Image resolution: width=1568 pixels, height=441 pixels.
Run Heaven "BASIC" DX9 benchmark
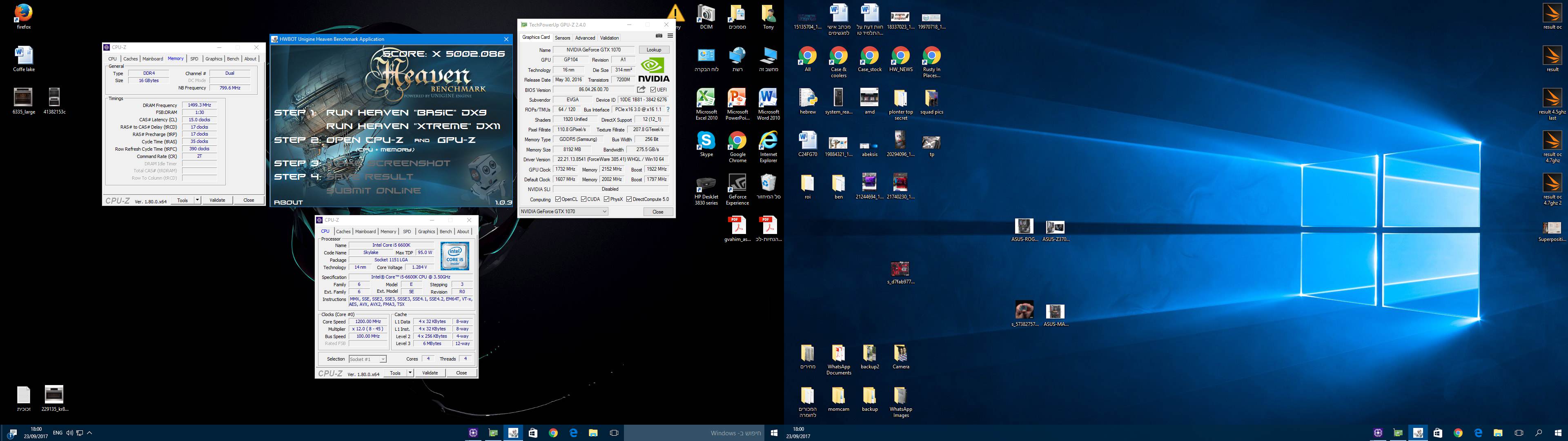[x=407, y=113]
